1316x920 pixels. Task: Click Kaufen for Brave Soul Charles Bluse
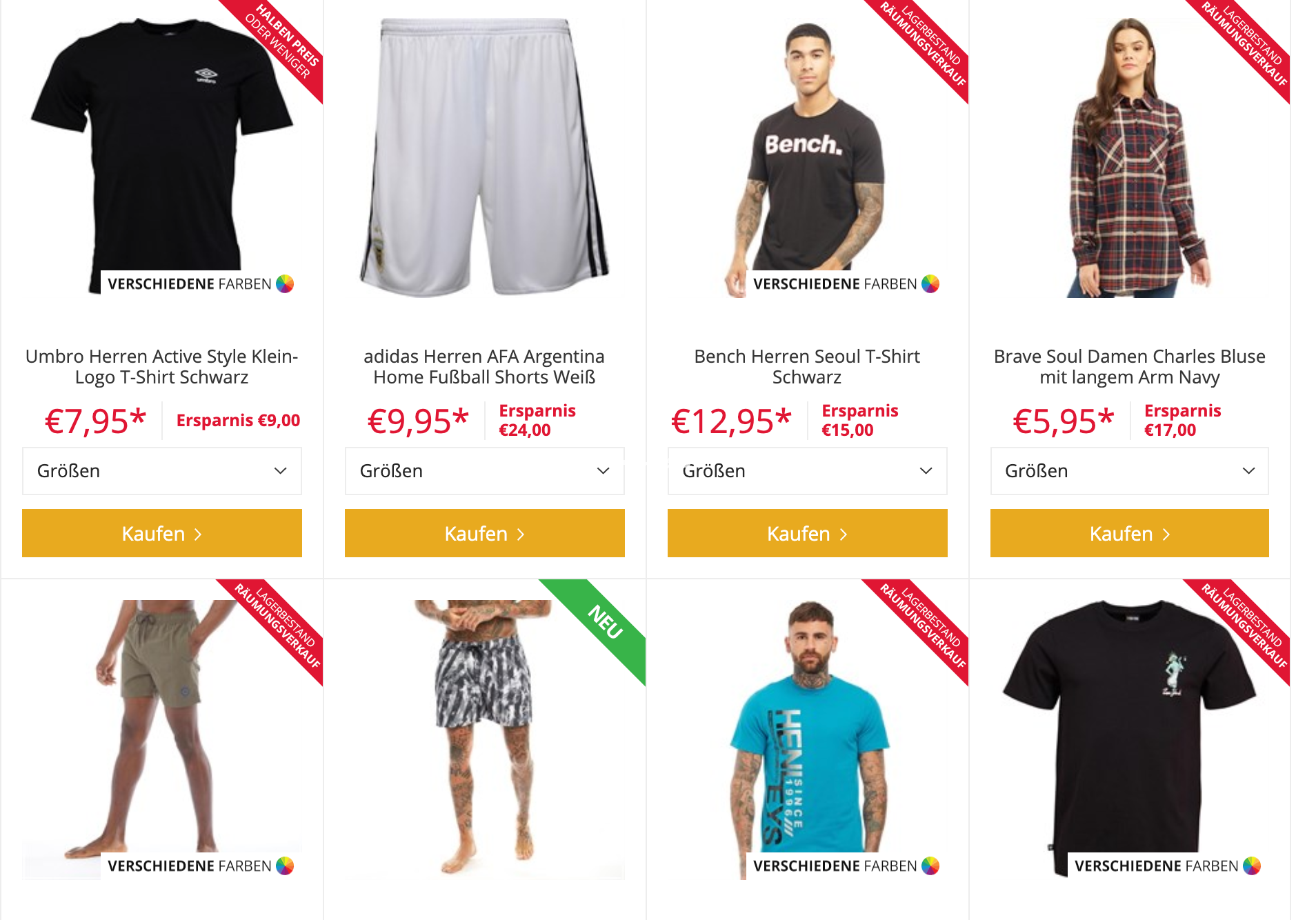[x=1130, y=533]
